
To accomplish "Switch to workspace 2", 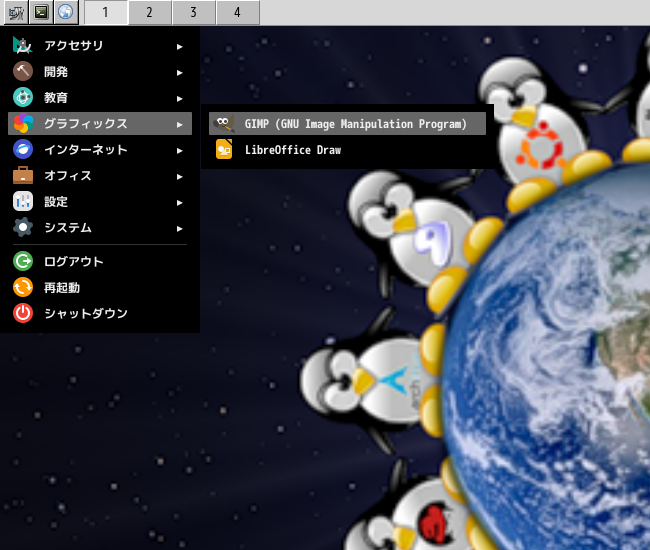I will point(150,12).
